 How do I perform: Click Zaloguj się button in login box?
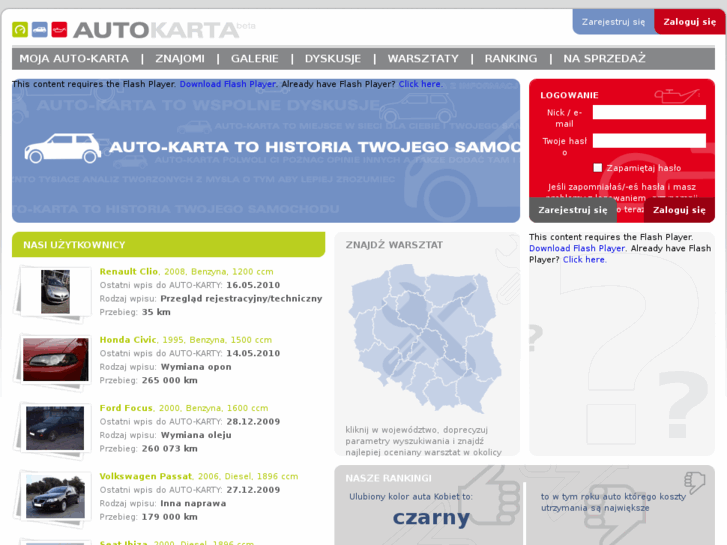click(679, 210)
